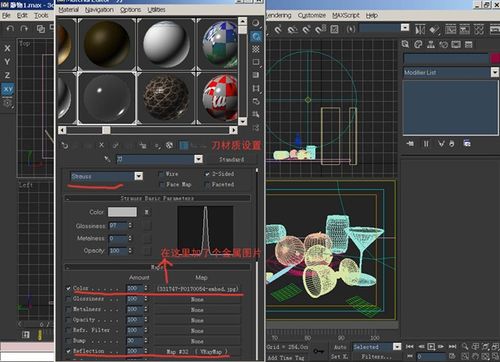Click the Strauss Color swatch
The width and height of the screenshot is (500, 362).
point(122,212)
